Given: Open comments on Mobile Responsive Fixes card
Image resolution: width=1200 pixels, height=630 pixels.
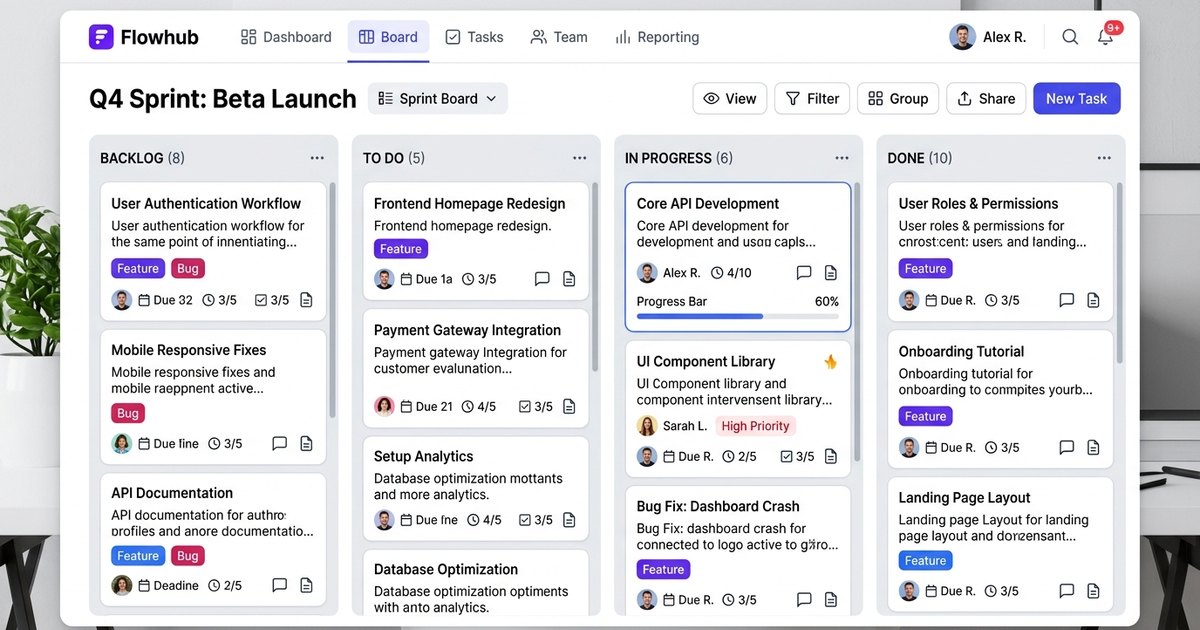Looking at the screenshot, I should (280, 443).
